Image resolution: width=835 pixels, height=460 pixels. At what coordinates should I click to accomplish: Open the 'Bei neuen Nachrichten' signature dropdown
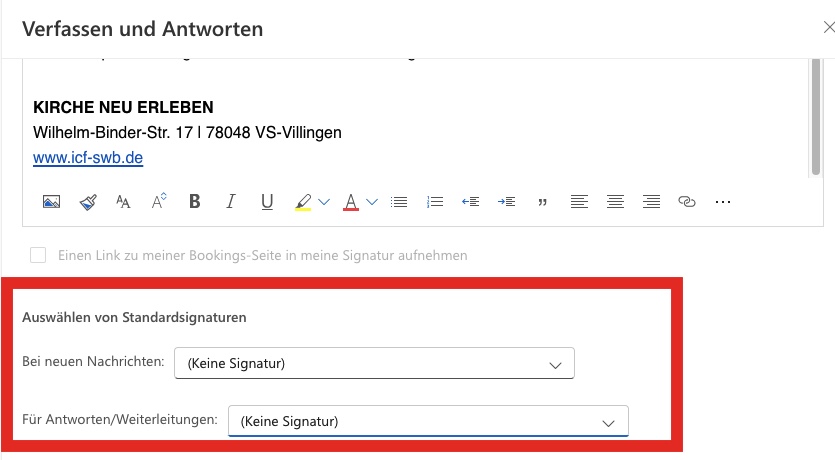pos(374,364)
